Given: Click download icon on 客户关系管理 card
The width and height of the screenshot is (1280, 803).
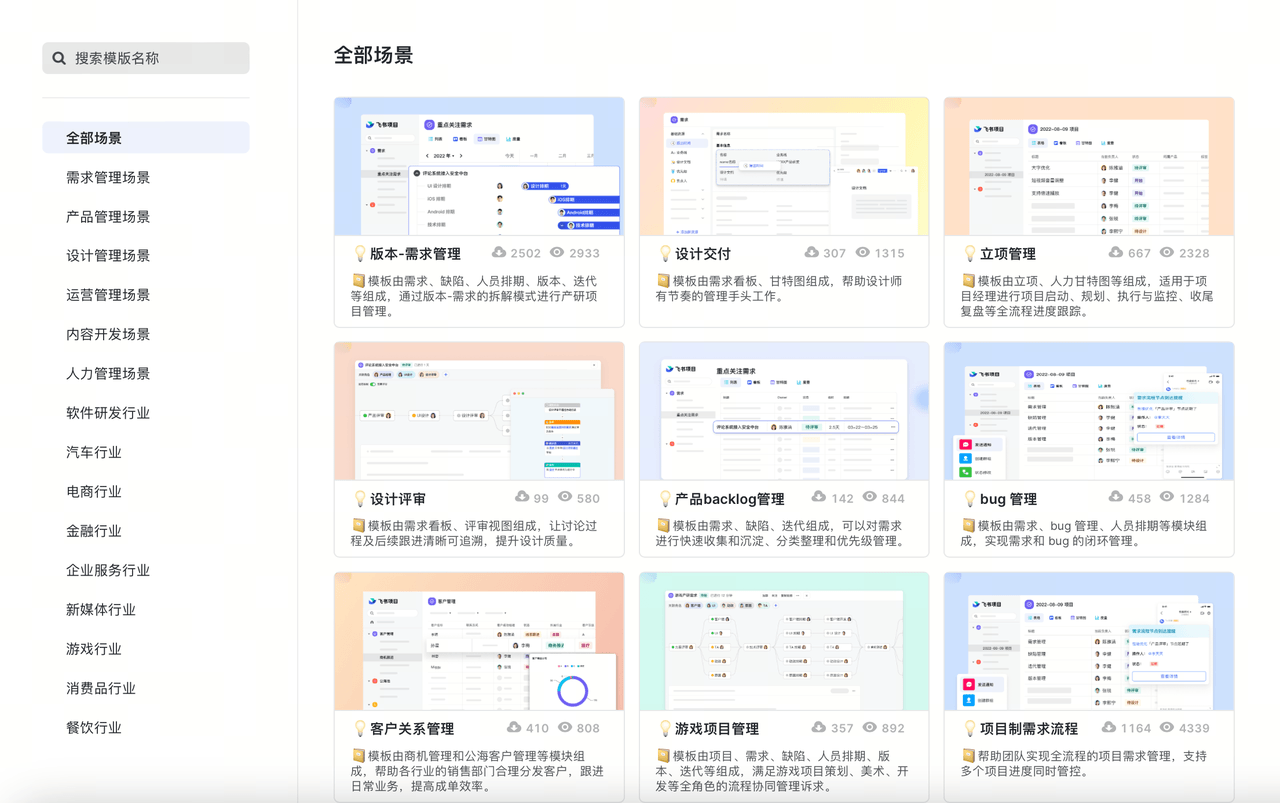Looking at the screenshot, I should click(514, 727).
